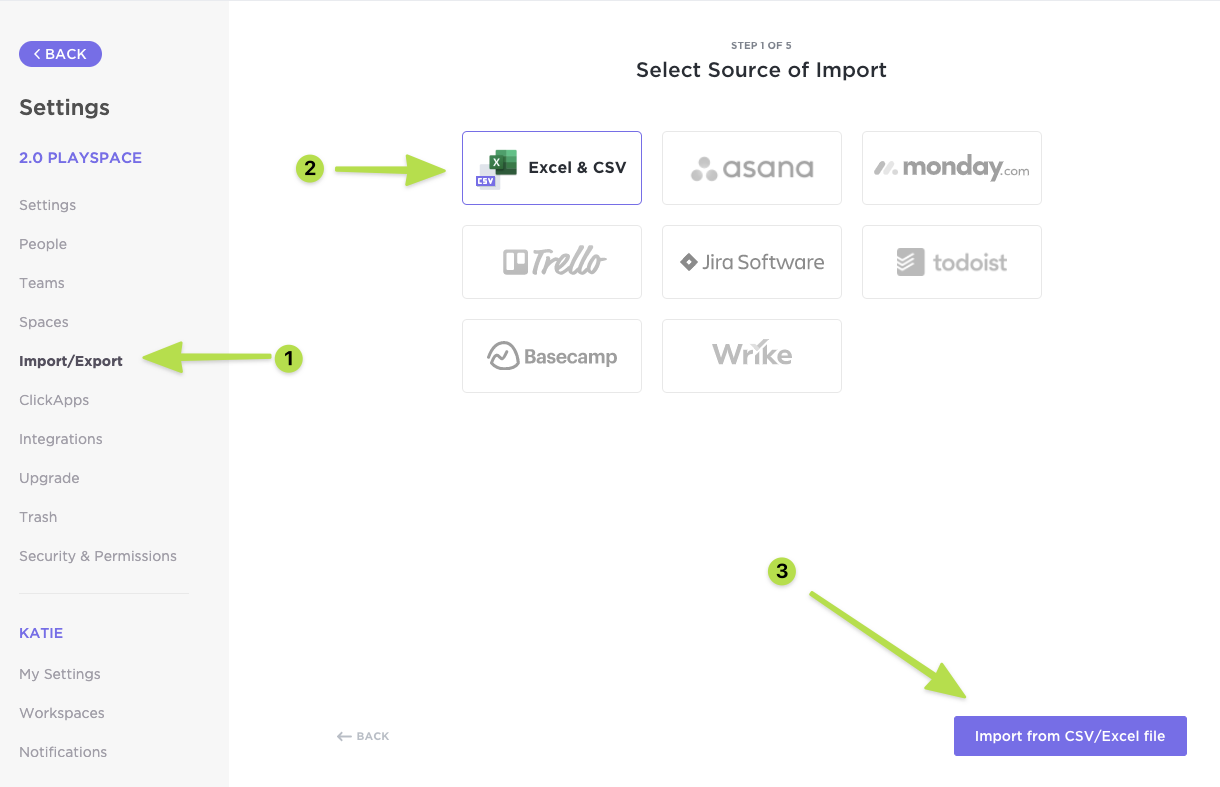
Task: Switch to the ClickApps section
Action: [54, 399]
